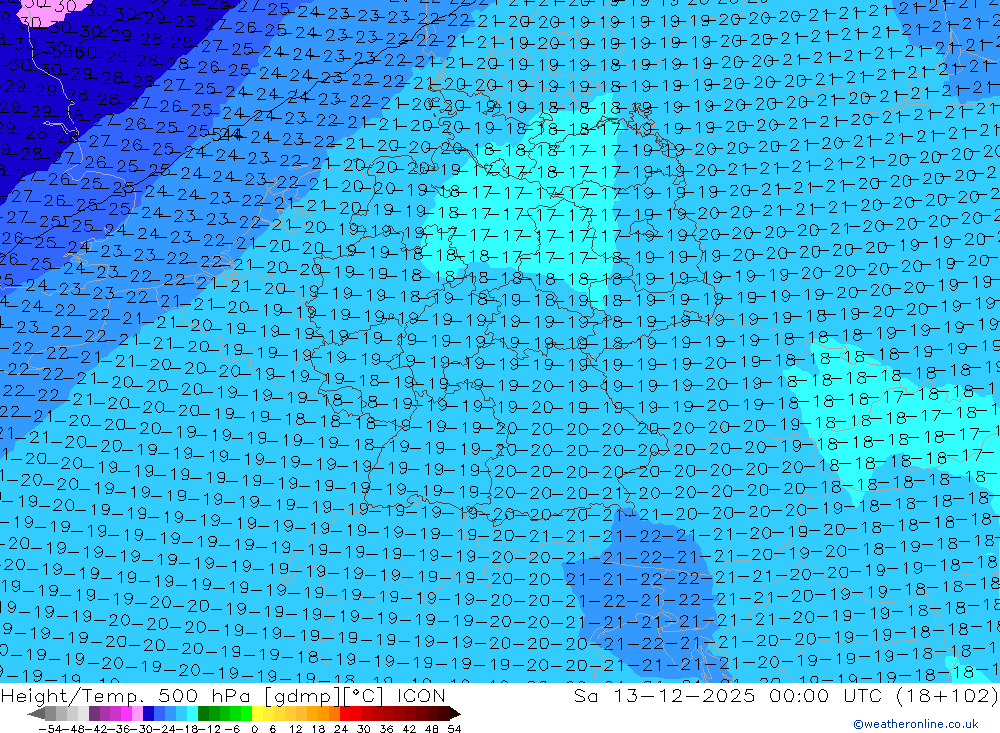The width and height of the screenshot is (1000, 733).
Task: Select the bright red swatch above 24
Action: point(345,714)
